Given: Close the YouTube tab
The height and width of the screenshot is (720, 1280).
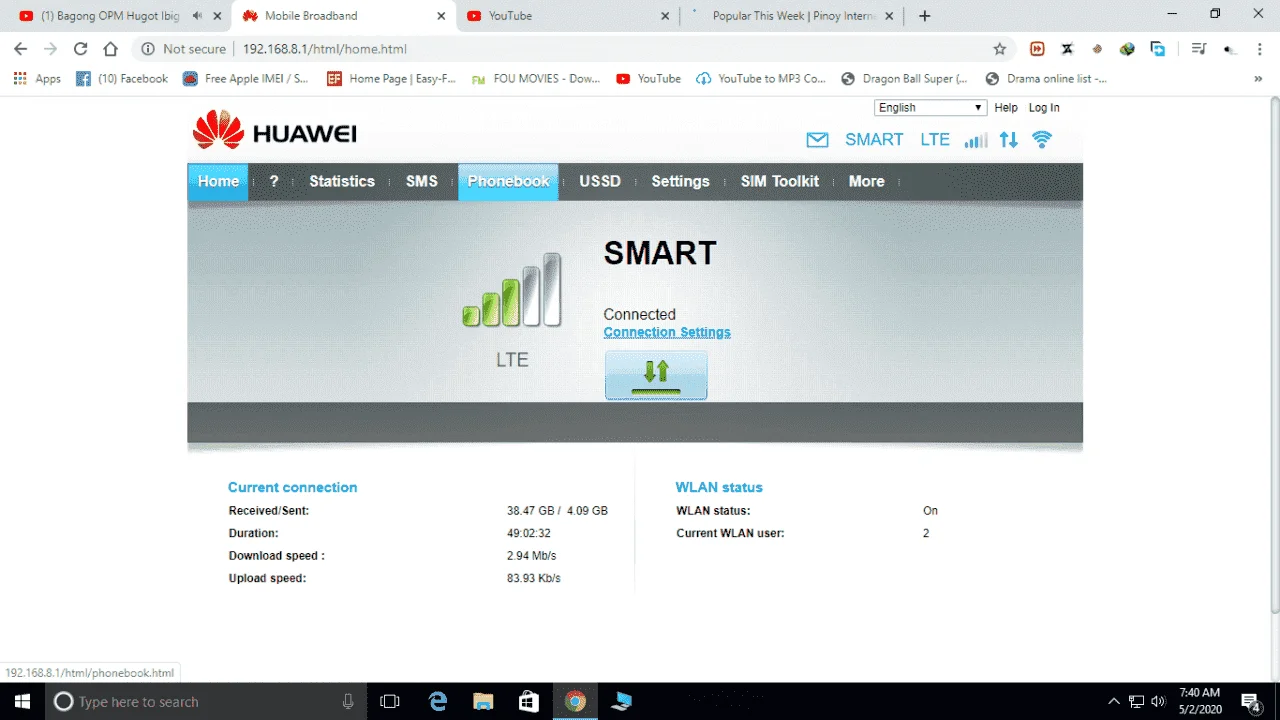Looking at the screenshot, I should point(666,16).
